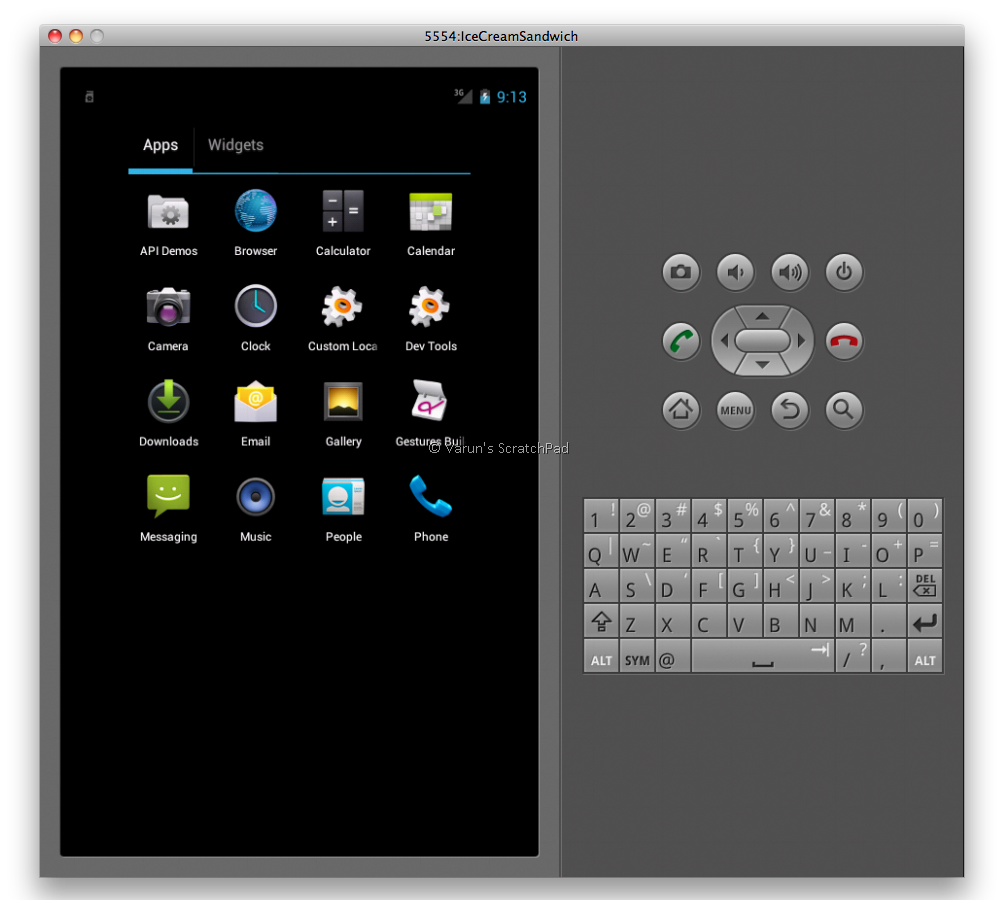
Task: Click the emulator power button
Action: 844,272
